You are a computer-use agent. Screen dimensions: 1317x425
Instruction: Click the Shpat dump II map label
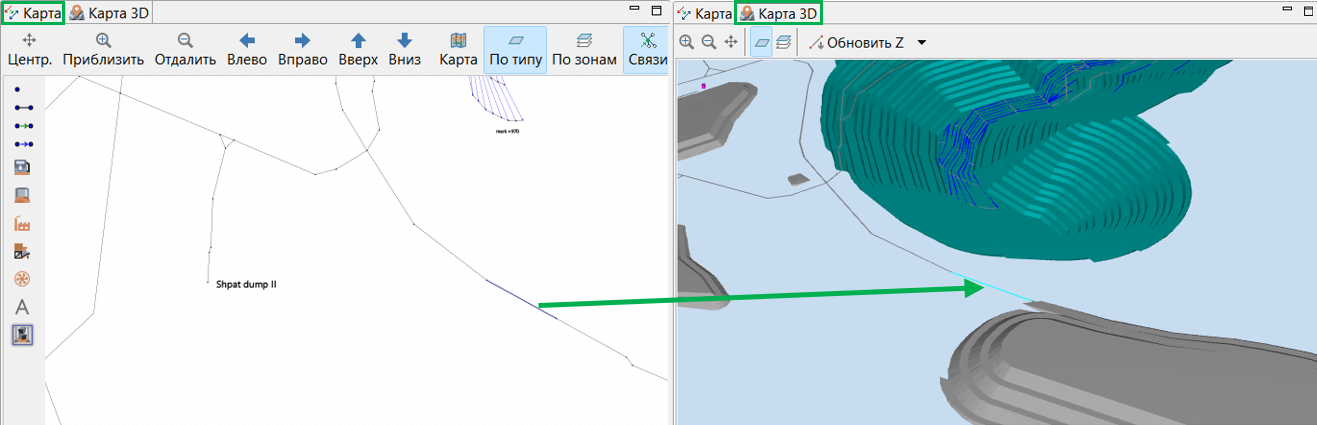[x=246, y=284]
